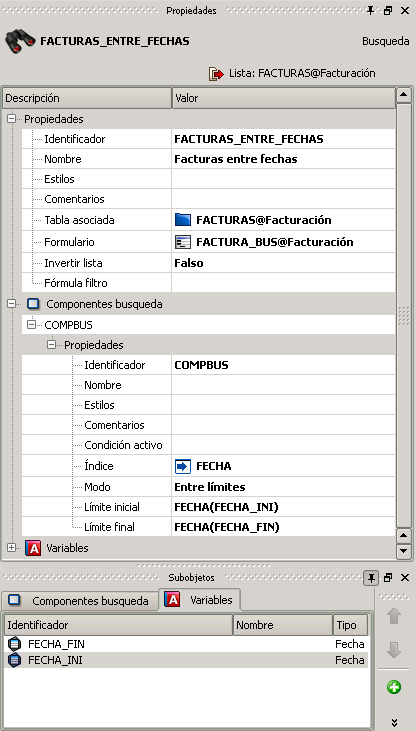
Task: Click the blue folder icon beside FACTURAS@Facturación
Action: click(x=183, y=220)
